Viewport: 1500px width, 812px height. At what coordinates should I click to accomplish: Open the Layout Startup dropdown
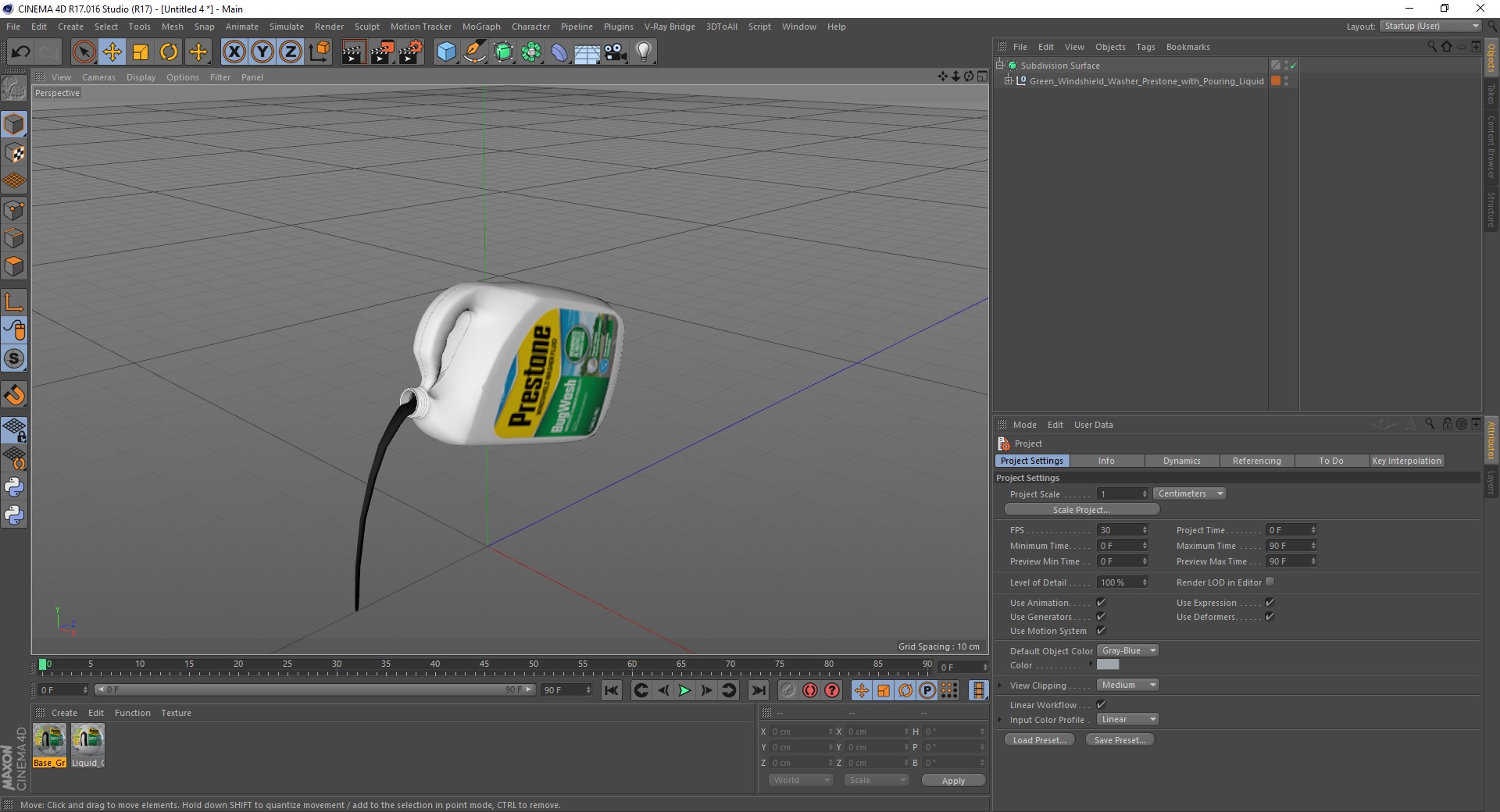tap(1430, 26)
